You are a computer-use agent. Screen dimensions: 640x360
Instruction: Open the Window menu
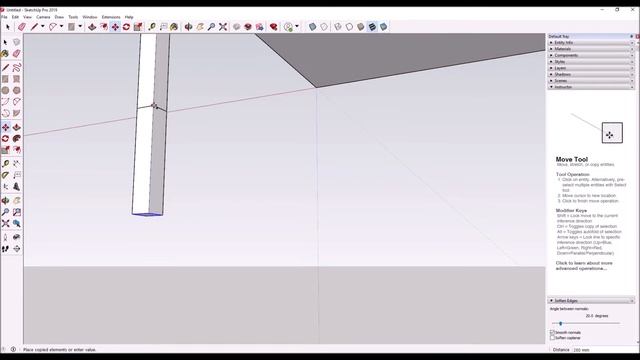point(90,17)
